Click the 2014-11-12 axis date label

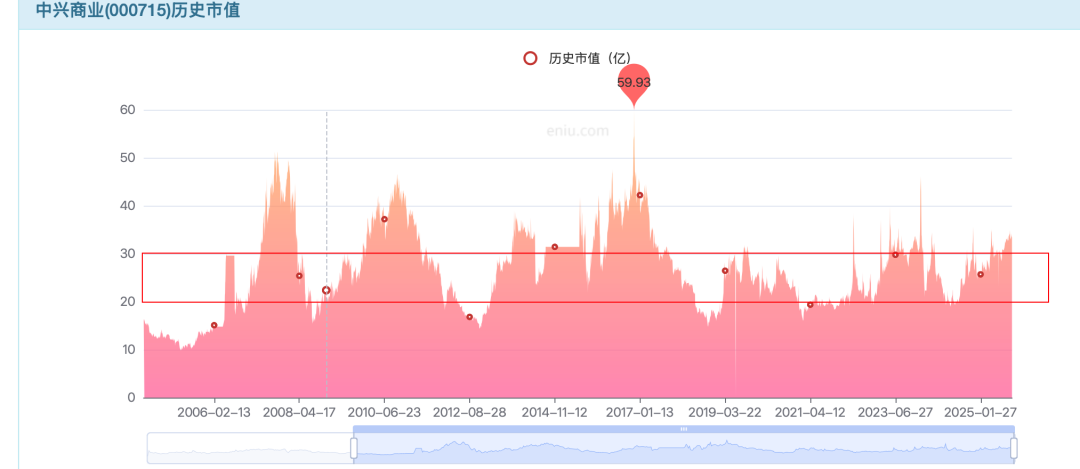click(554, 413)
